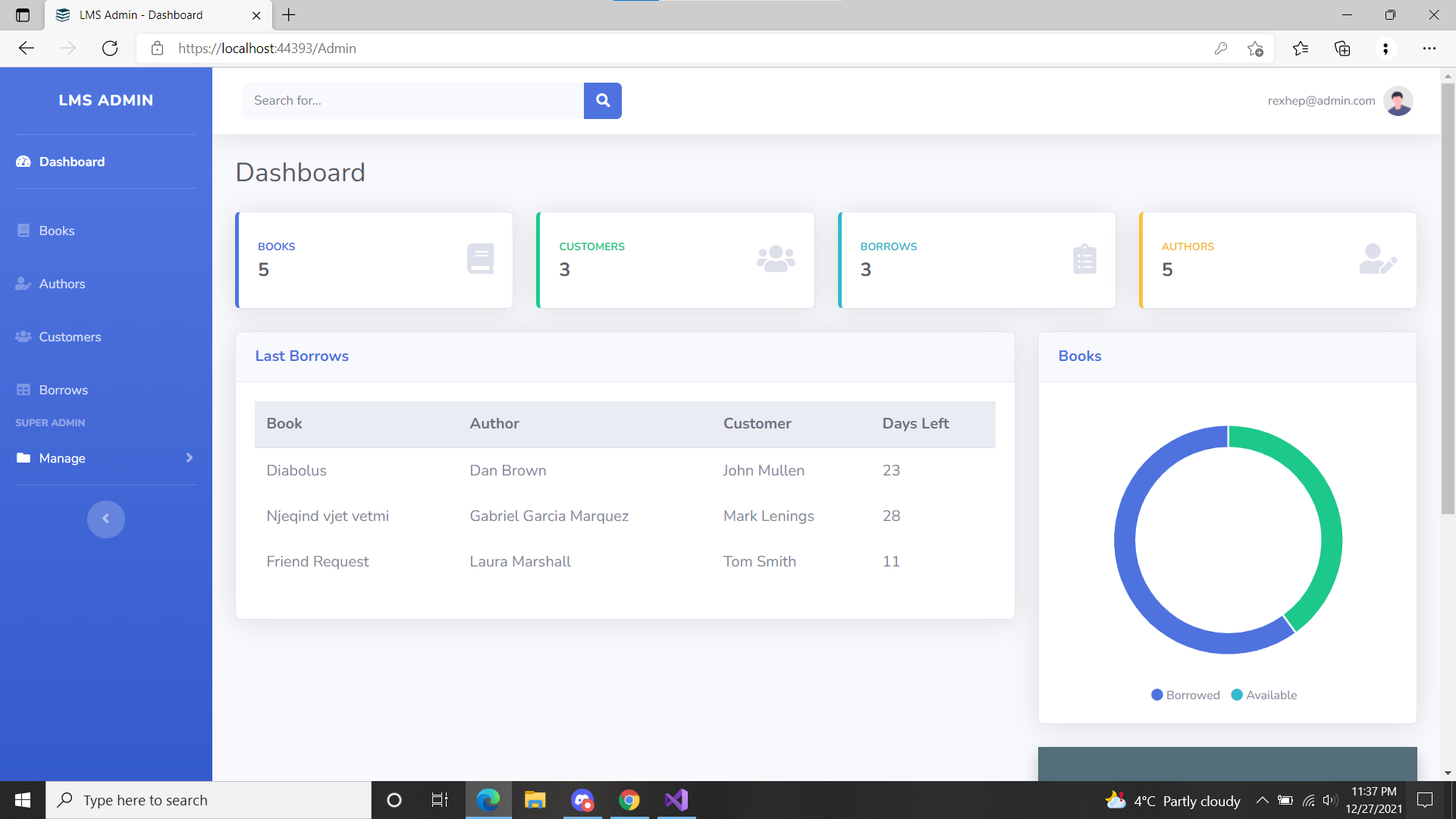This screenshot has height=819, width=1456.
Task: Click the search magnifier button
Action: [x=602, y=100]
